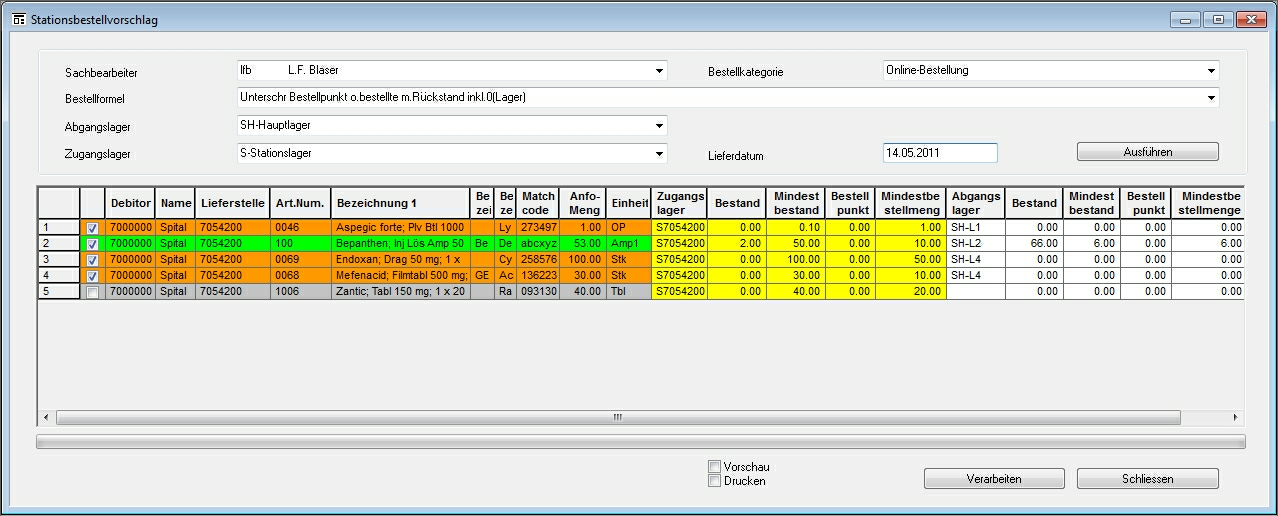Expand the Bestellkategorie dropdown
The width and height of the screenshot is (1278, 516).
[x=1211, y=71]
